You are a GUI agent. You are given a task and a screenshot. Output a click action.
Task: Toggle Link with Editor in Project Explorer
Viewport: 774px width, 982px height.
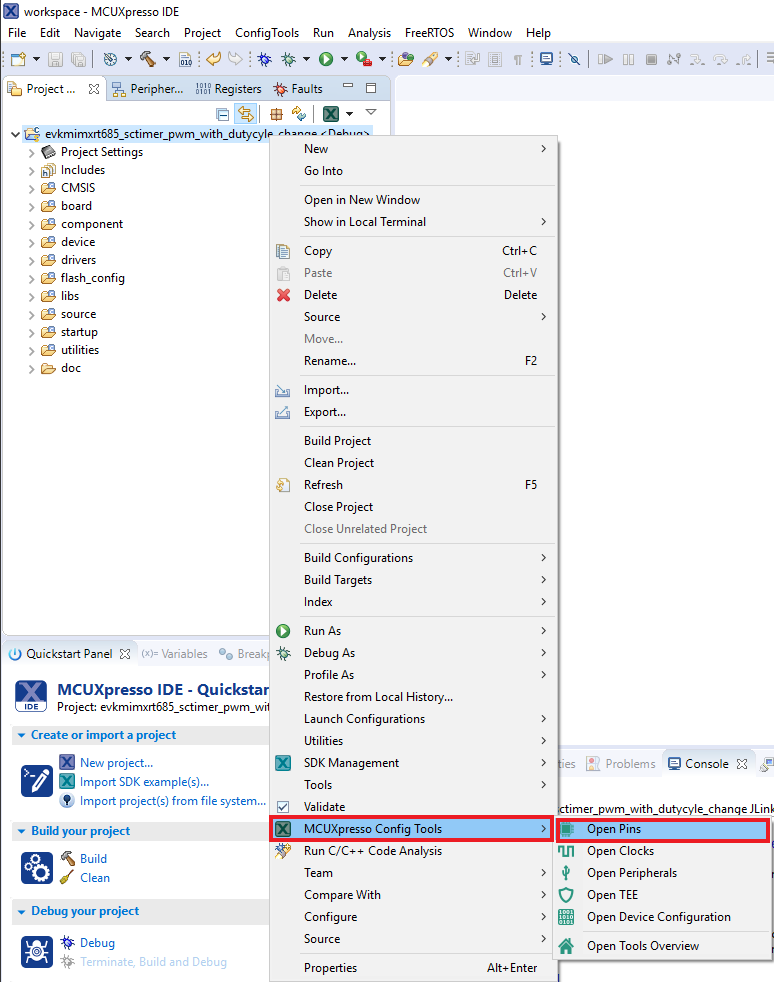(x=245, y=114)
